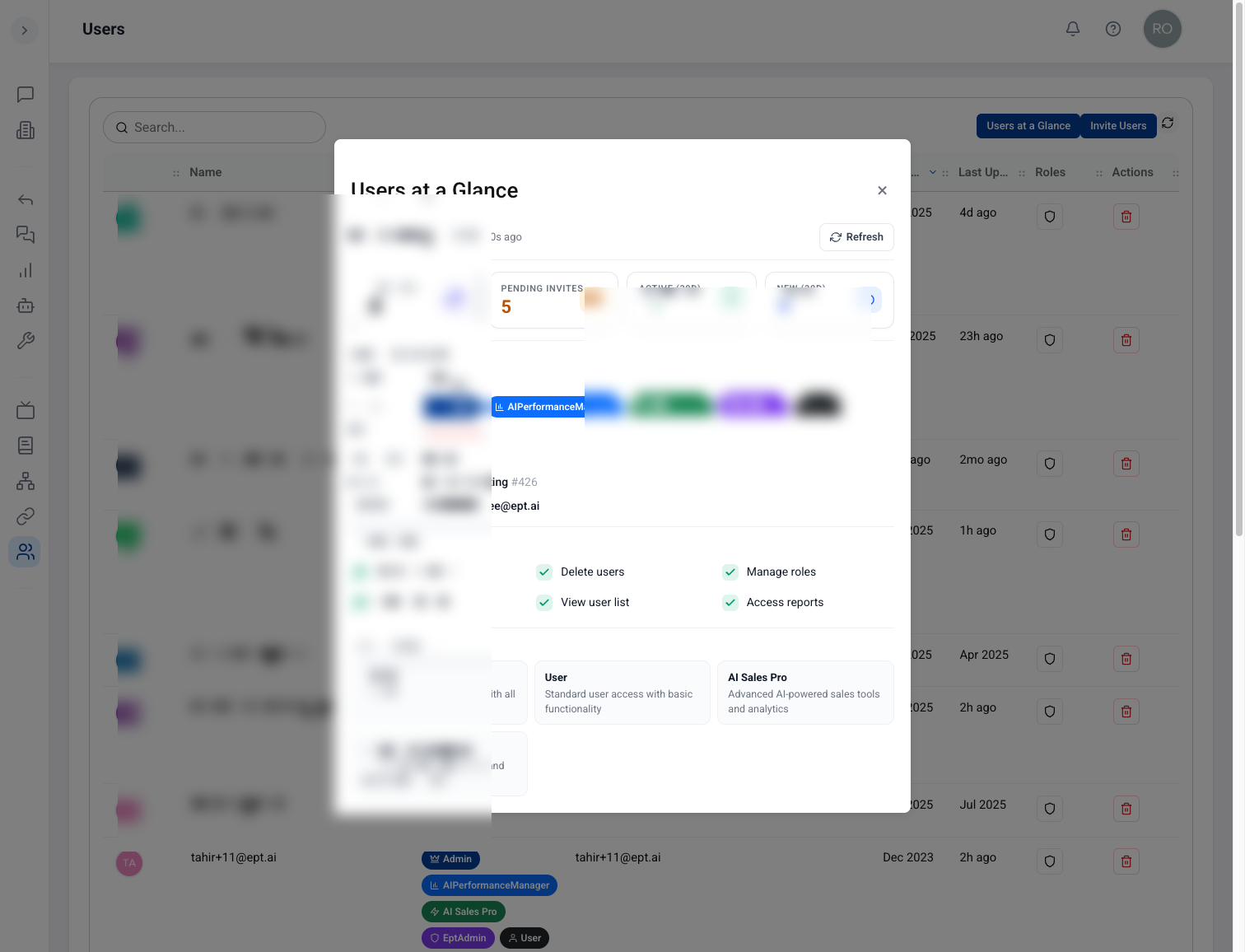
Task: Select the Pending Invites stat card
Action: pyautogui.click(x=553, y=300)
